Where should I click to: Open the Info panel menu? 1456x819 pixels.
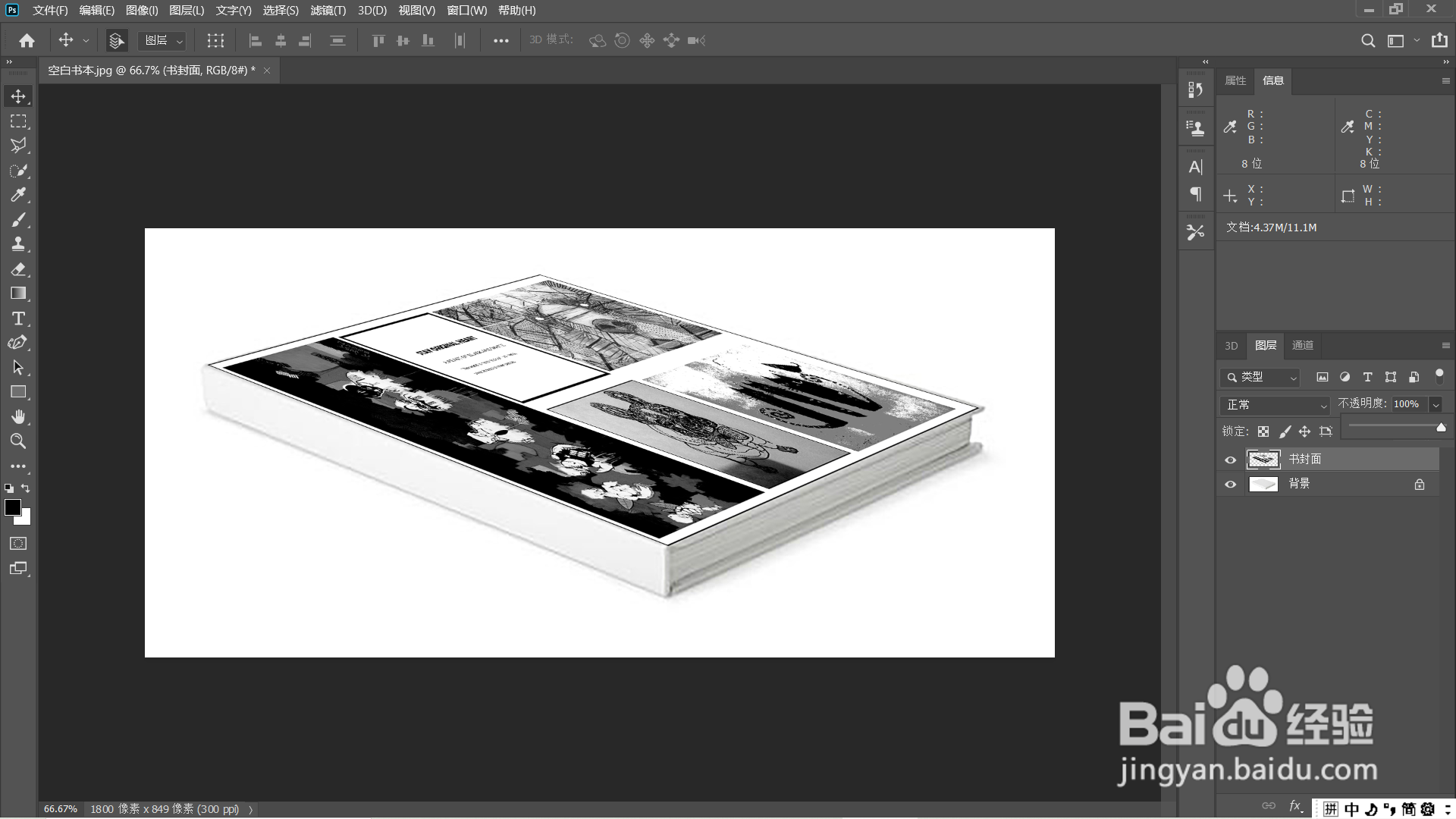(1445, 80)
